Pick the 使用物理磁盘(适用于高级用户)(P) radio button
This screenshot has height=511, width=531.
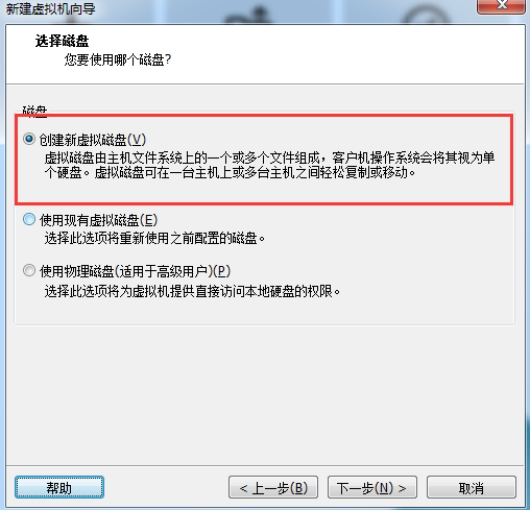[x=29, y=271]
